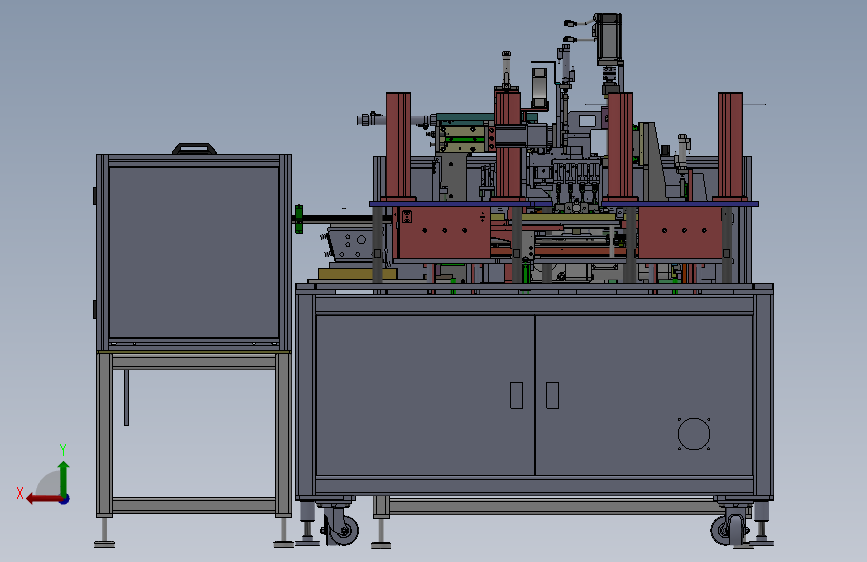This screenshot has width=867, height=562.
Task: Select the left door handle of the base cabinet
Action: coord(516,396)
